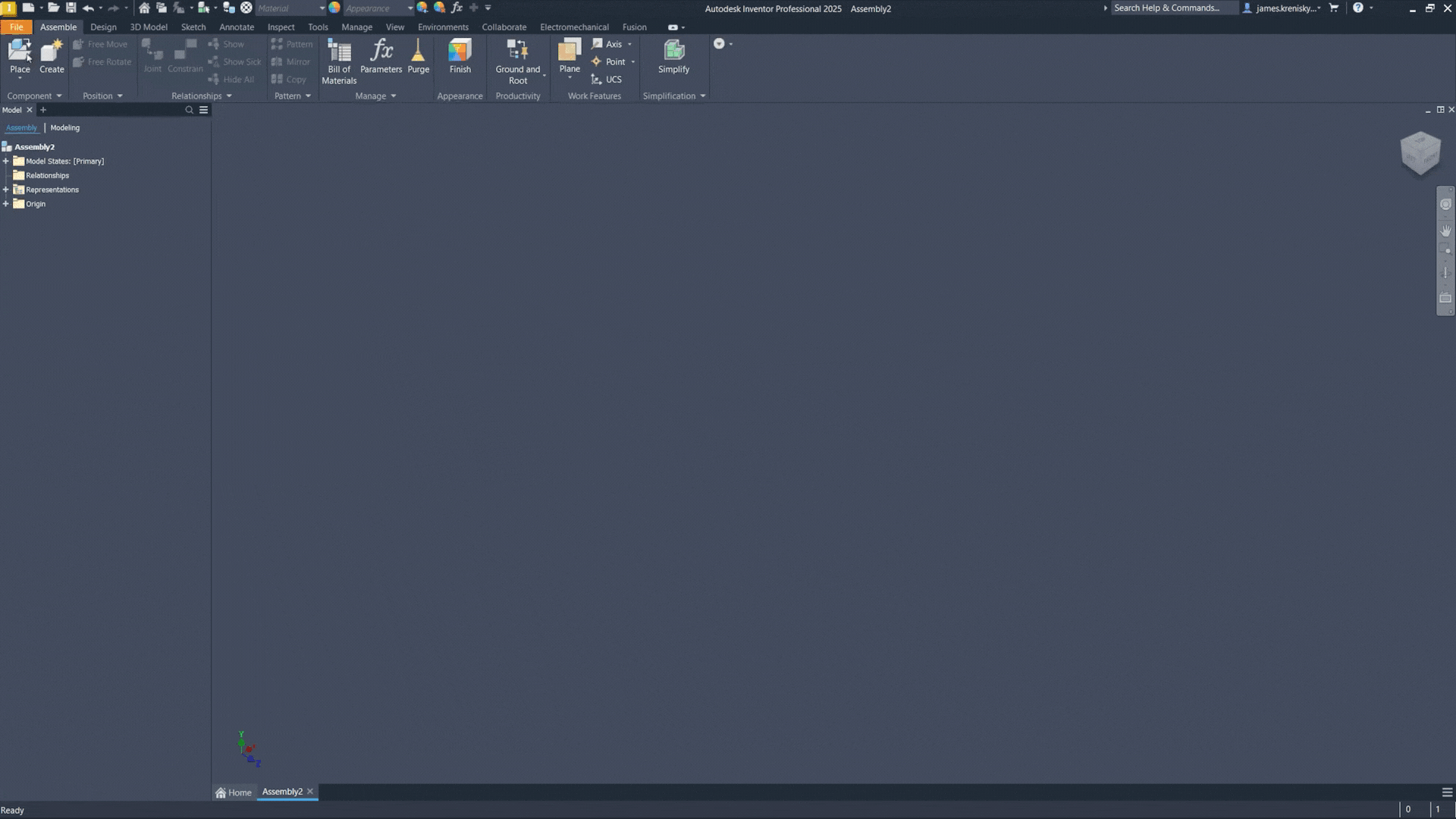This screenshot has height=819, width=1456.
Task: Click the Undo arrow icon
Action: point(88,8)
